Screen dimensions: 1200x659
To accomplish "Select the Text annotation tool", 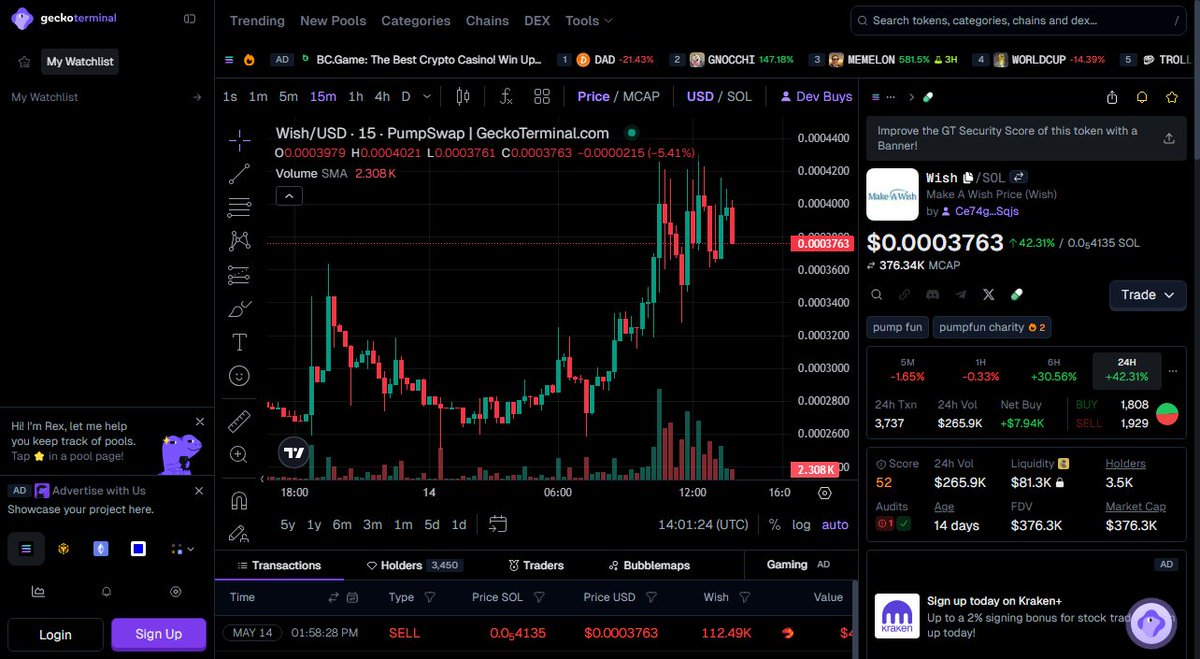I will 239,342.
